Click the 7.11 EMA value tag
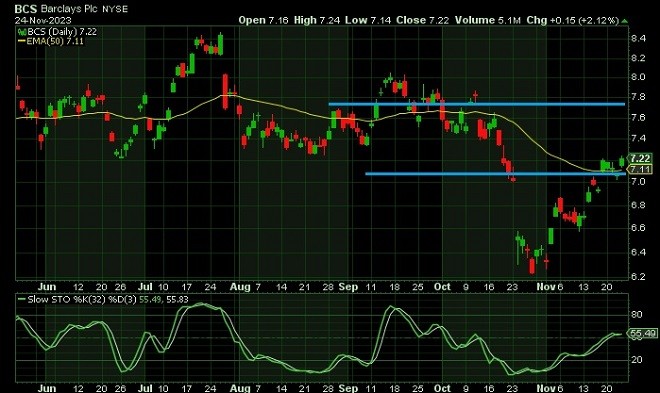The image size is (660, 393). (x=640, y=170)
